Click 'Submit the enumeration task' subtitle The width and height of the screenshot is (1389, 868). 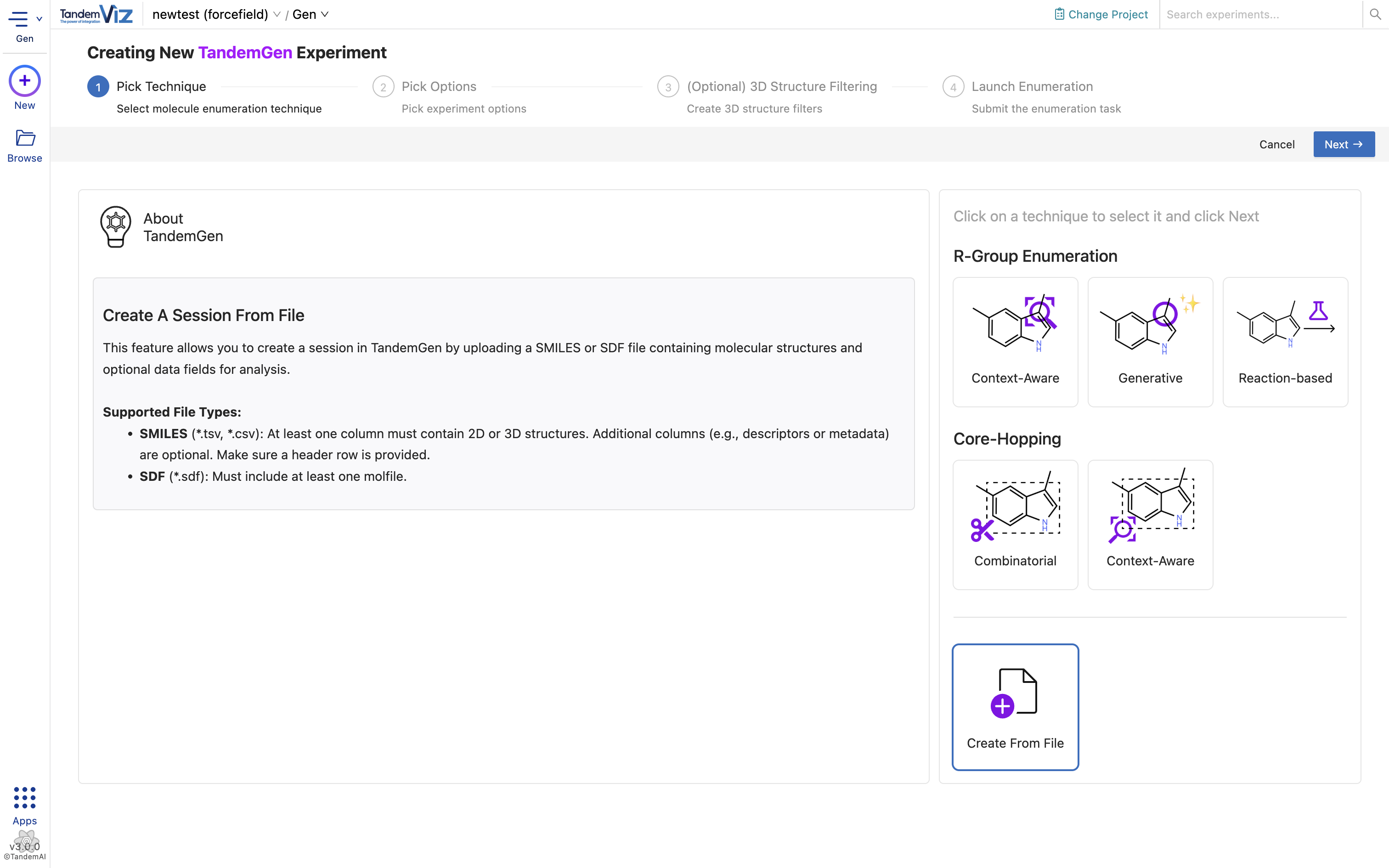click(1046, 108)
